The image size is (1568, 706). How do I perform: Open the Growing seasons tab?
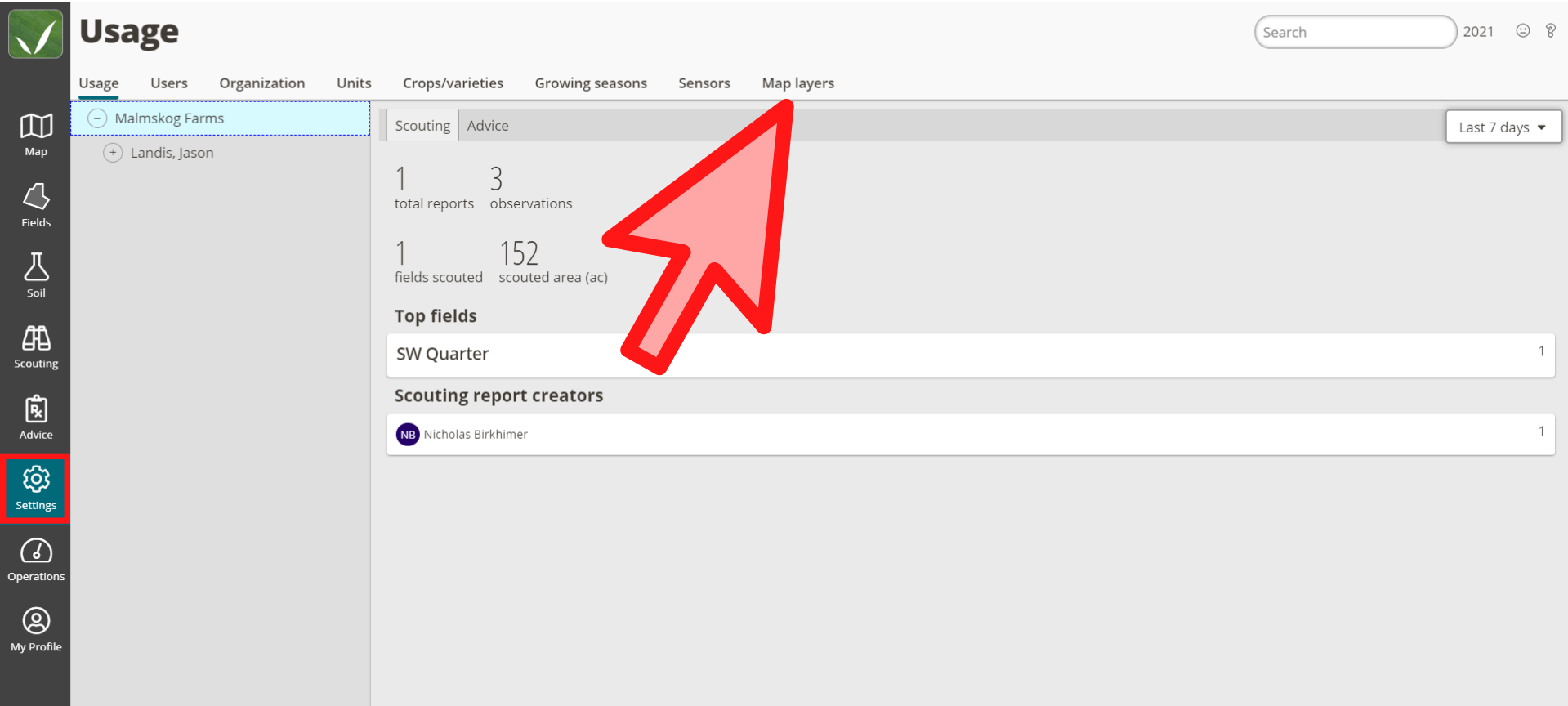(x=591, y=83)
